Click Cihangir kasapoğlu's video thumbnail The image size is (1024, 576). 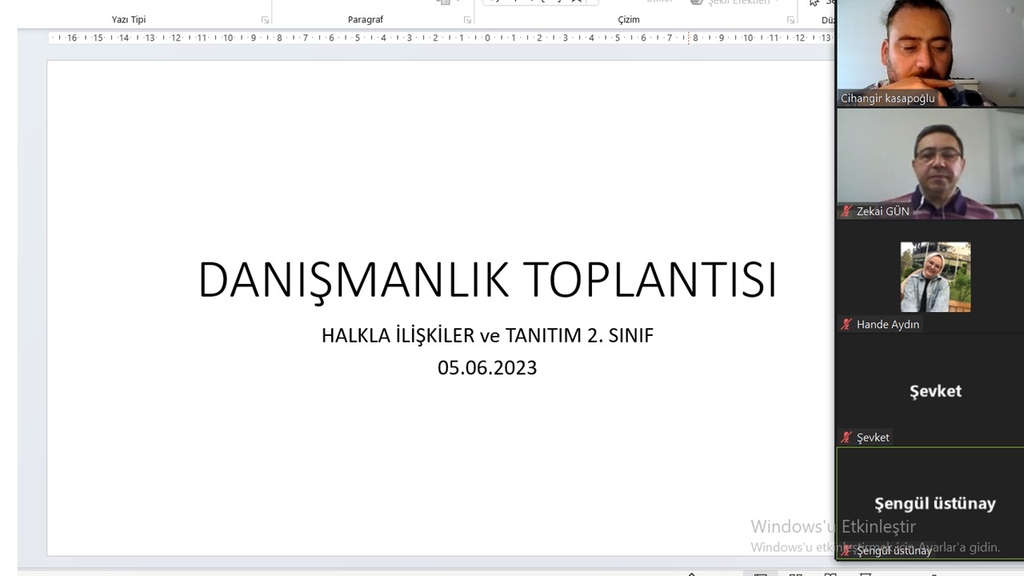pyautogui.click(x=930, y=50)
